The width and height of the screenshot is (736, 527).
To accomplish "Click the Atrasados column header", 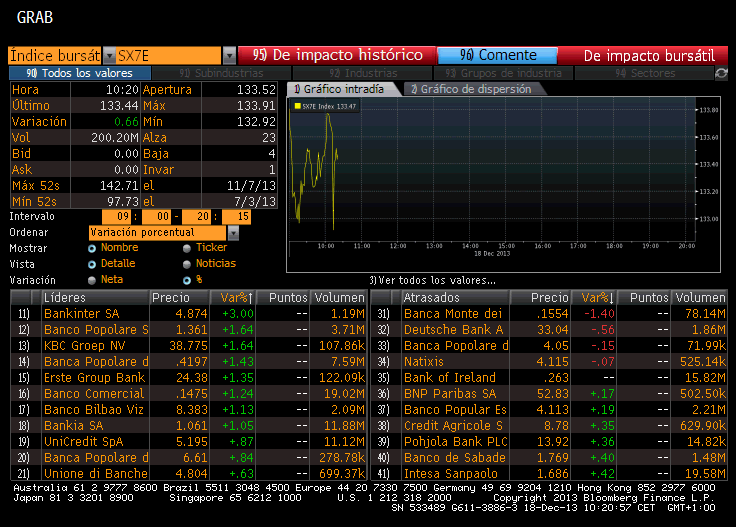I will [x=455, y=298].
